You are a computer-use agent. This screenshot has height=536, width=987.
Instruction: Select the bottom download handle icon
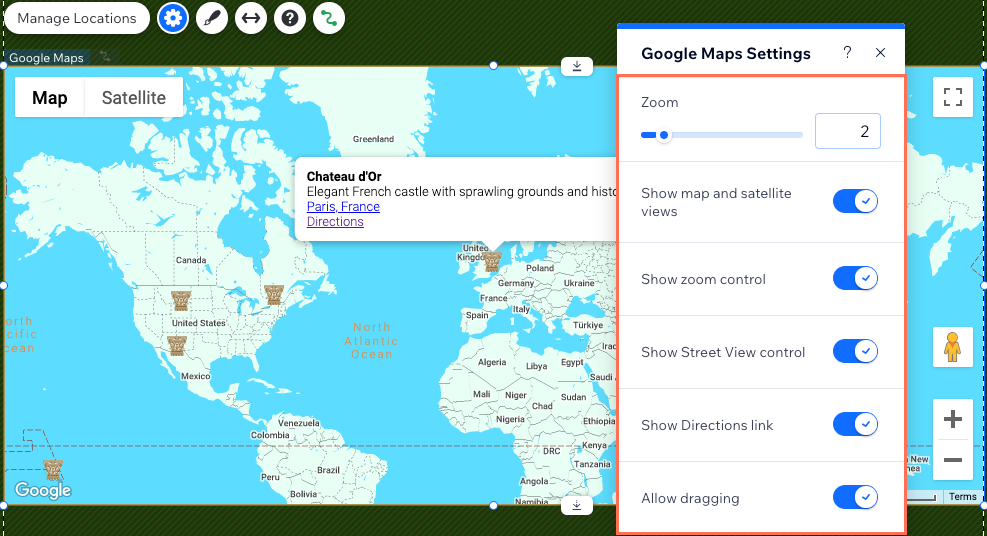tap(577, 505)
